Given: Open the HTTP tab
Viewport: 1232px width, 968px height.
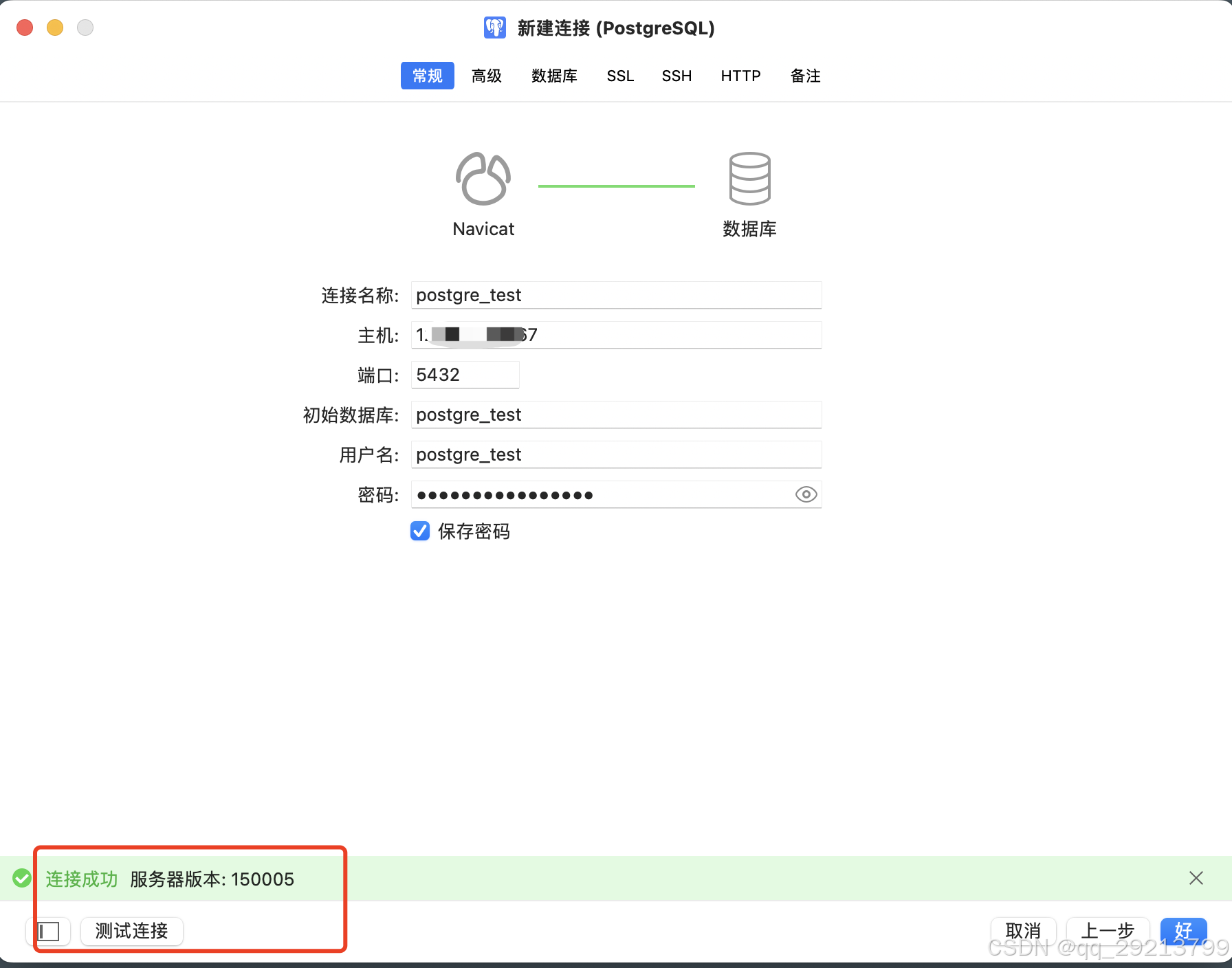Looking at the screenshot, I should (x=740, y=76).
